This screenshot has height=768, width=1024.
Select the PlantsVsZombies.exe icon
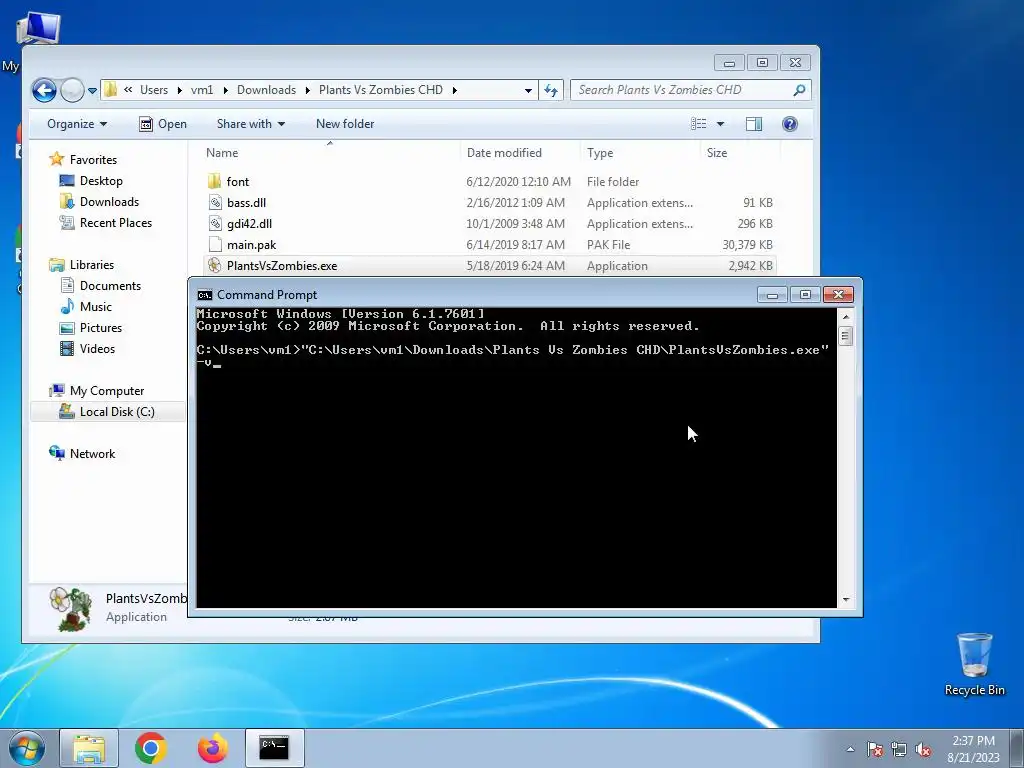(x=214, y=265)
